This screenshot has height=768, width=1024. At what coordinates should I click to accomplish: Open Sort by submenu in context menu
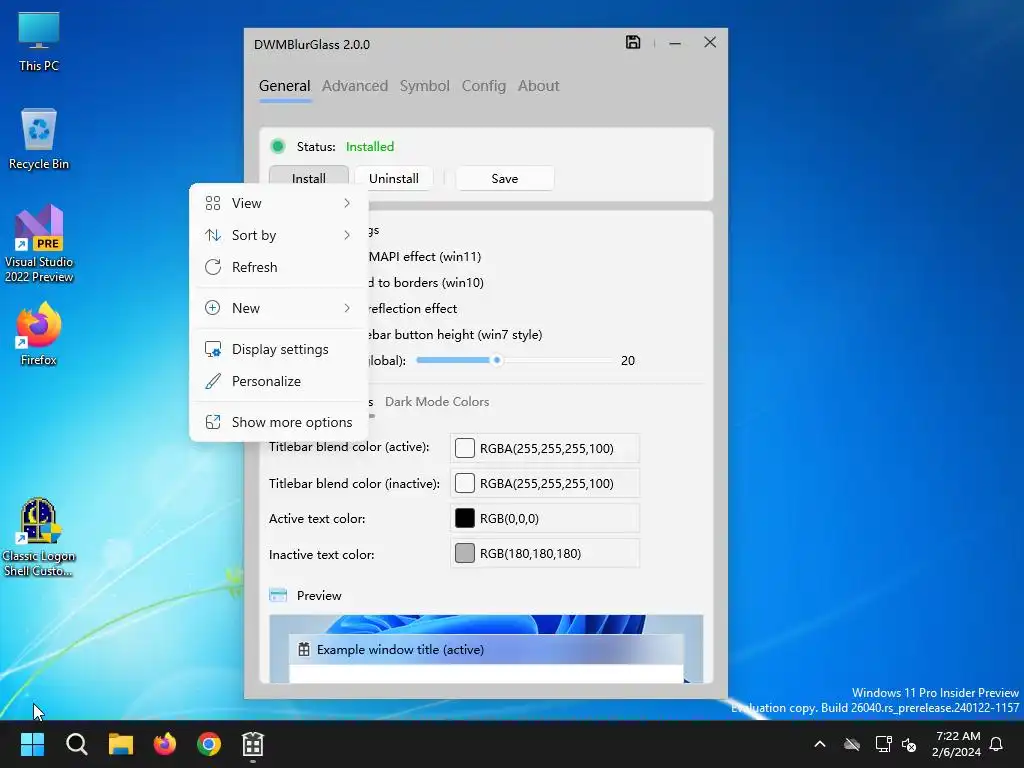(278, 235)
